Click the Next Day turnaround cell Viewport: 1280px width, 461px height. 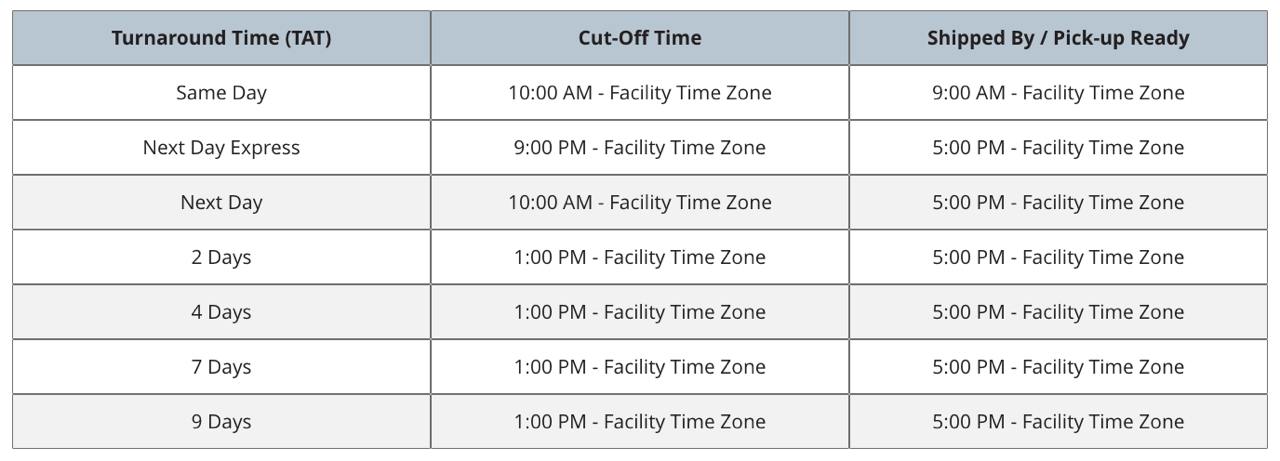pyautogui.click(x=221, y=202)
